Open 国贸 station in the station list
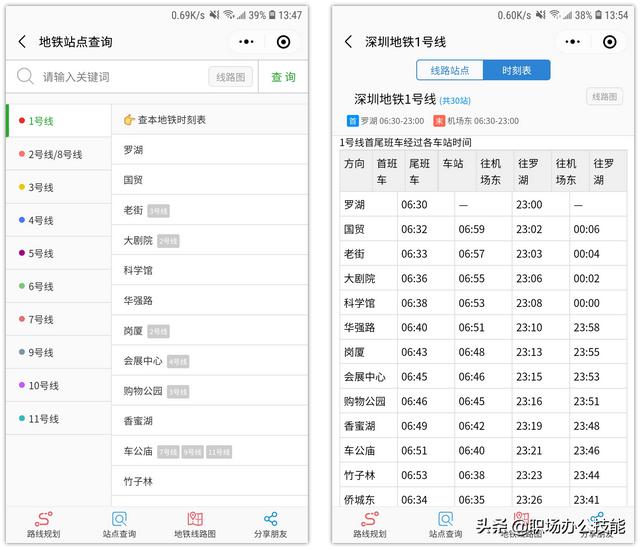The height and width of the screenshot is (549, 640). click(x=210, y=180)
